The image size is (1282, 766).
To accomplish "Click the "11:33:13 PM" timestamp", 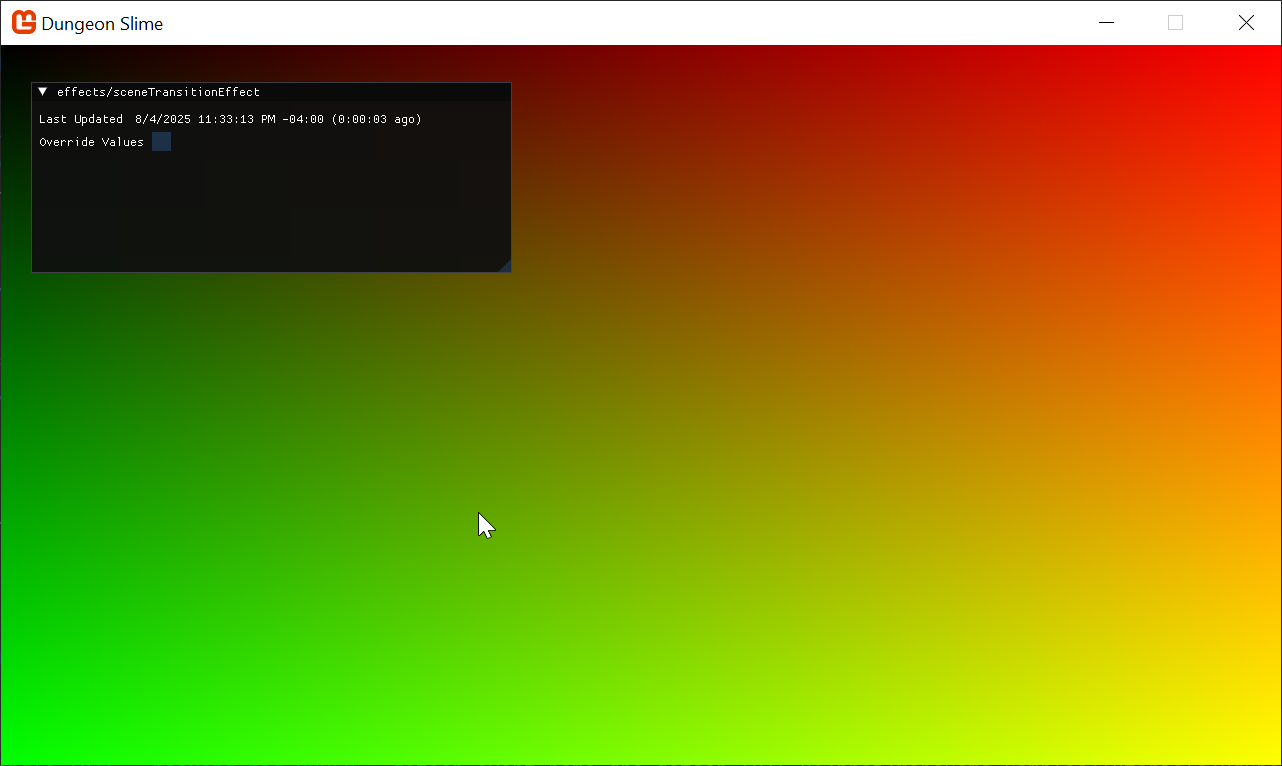I will coord(236,119).
